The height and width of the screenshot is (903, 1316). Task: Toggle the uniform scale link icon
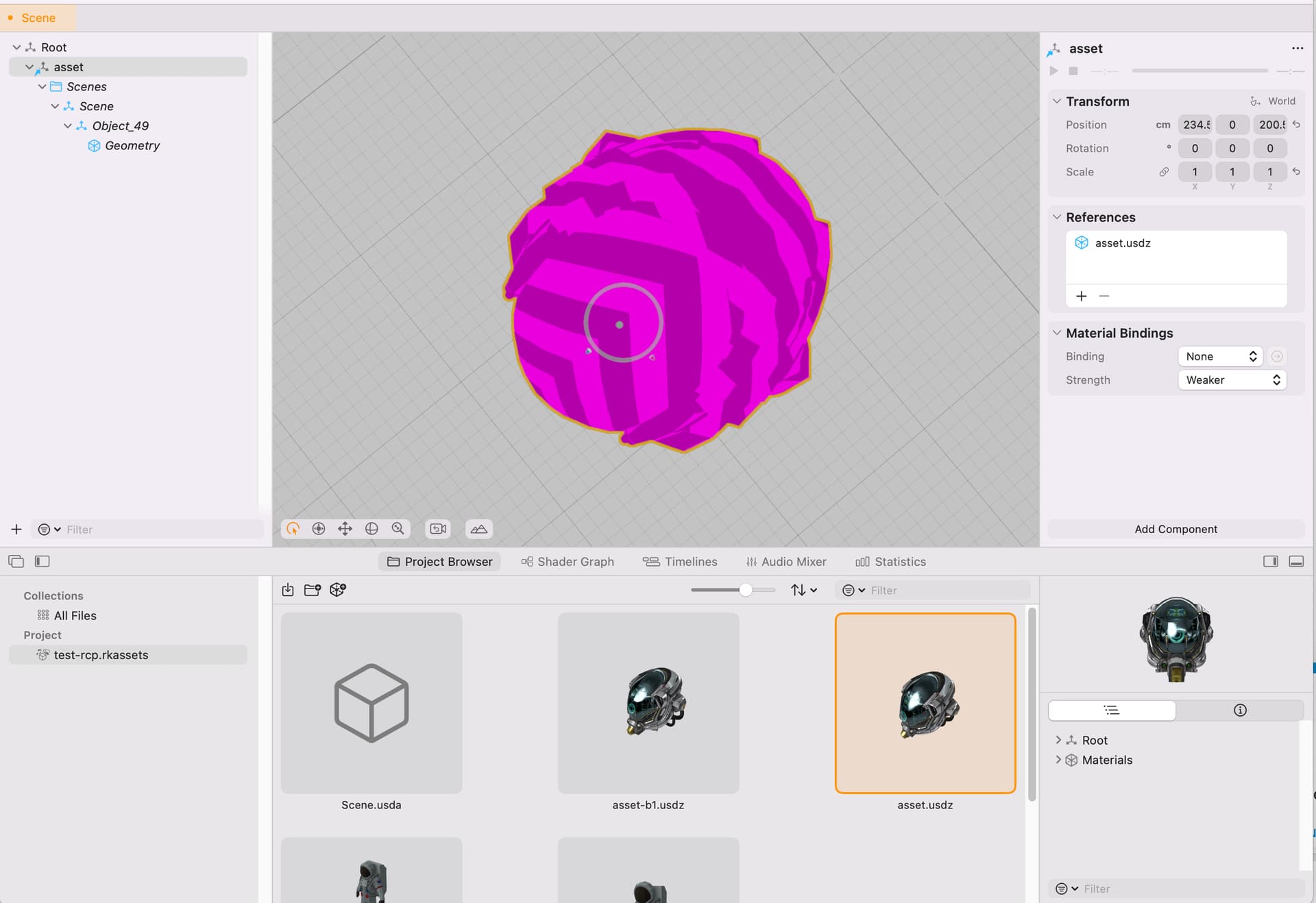(x=1164, y=172)
